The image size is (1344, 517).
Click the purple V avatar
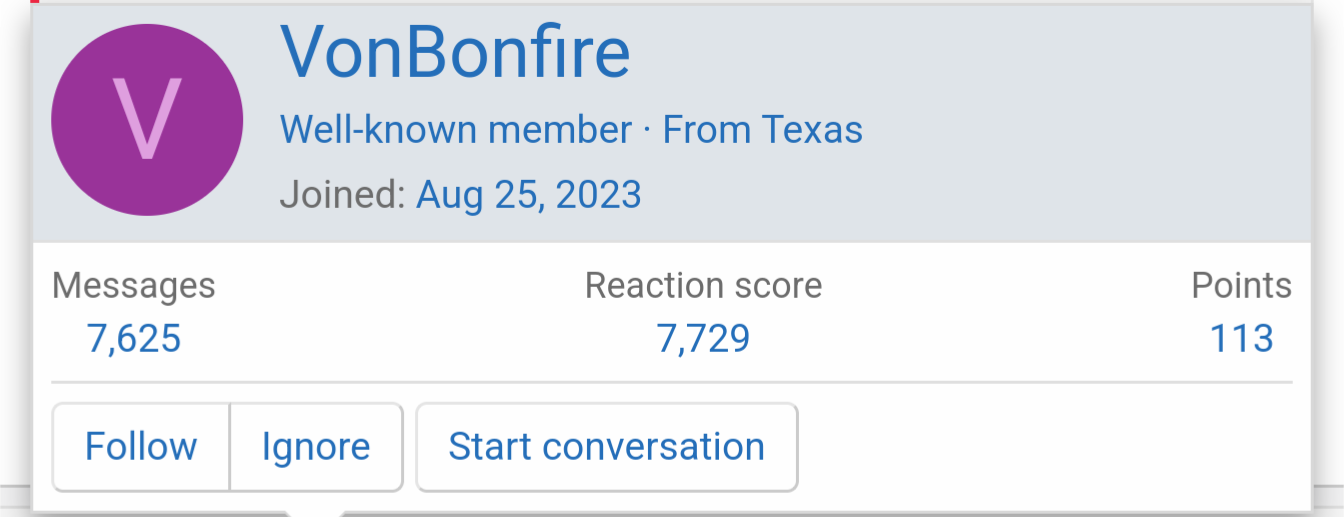tap(146, 120)
